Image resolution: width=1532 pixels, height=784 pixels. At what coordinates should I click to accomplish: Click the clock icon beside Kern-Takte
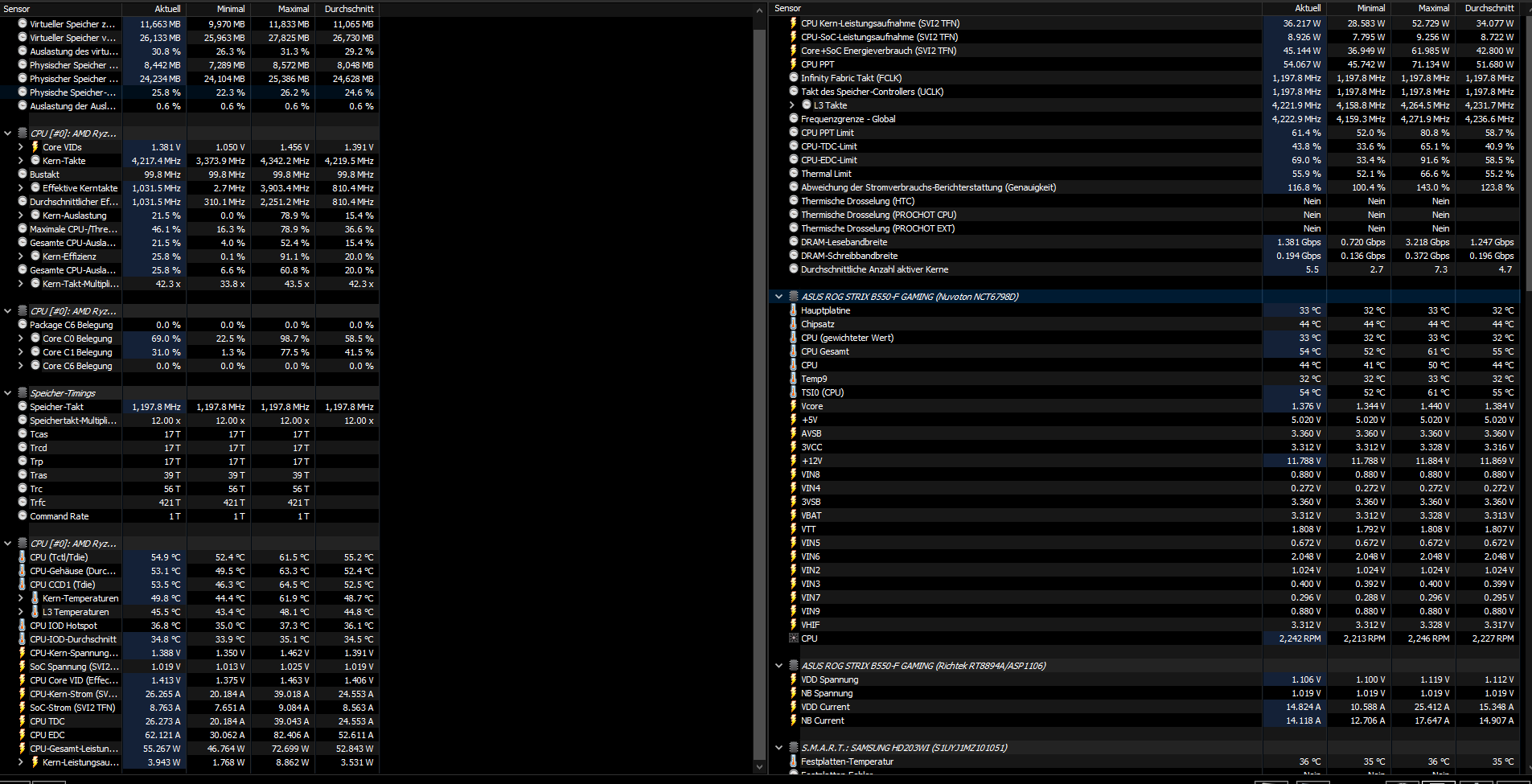click(35, 161)
